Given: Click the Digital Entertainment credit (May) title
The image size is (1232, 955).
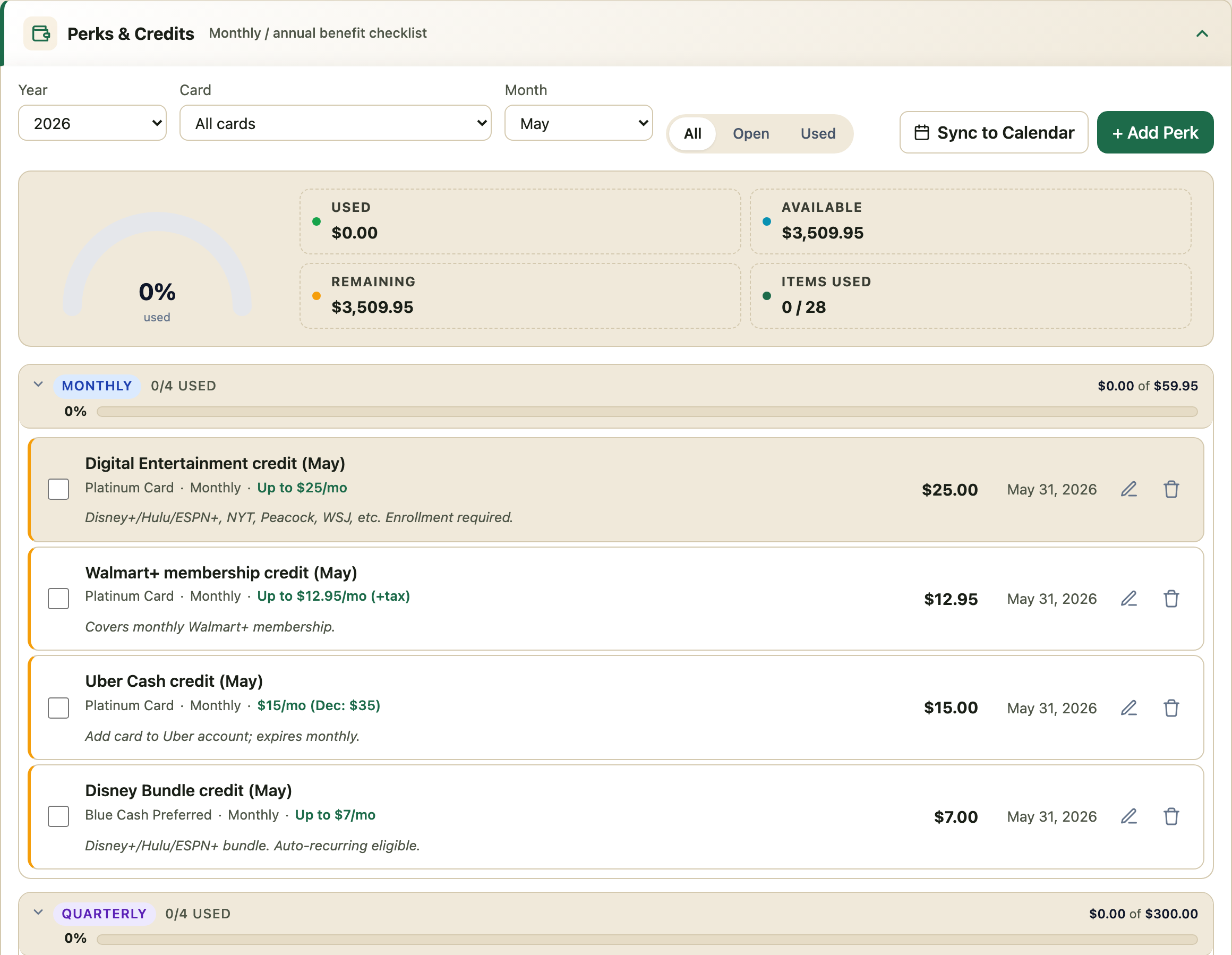Looking at the screenshot, I should [x=215, y=463].
